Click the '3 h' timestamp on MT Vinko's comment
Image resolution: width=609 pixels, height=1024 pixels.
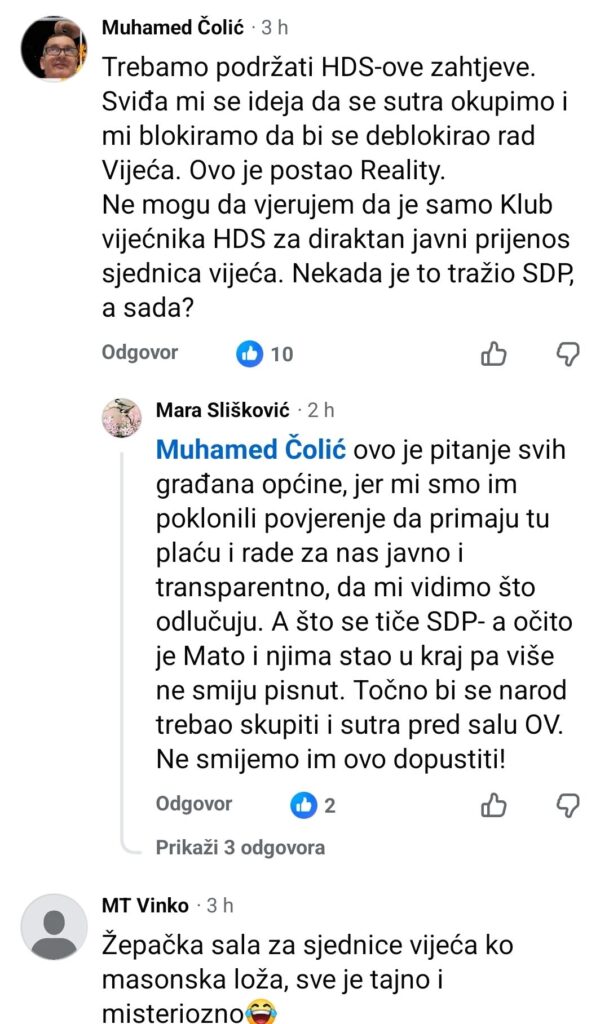pos(220,905)
